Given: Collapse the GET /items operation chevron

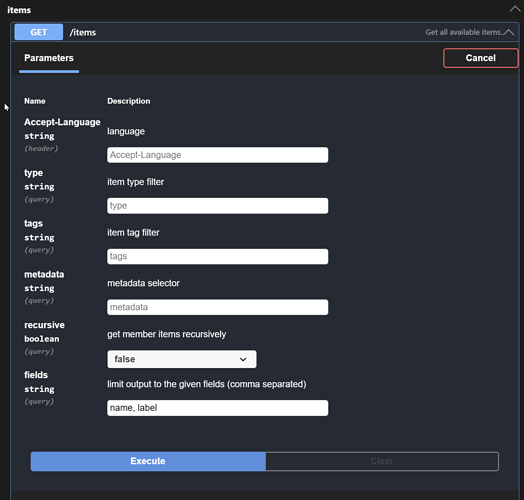Looking at the screenshot, I should pyautogui.click(x=508, y=32).
